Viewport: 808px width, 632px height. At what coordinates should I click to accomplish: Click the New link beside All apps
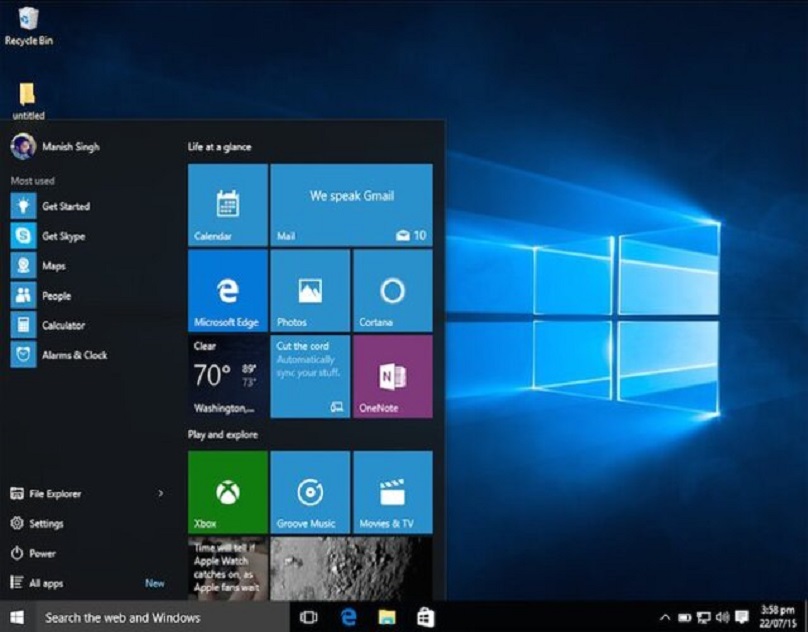click(155, 583)
